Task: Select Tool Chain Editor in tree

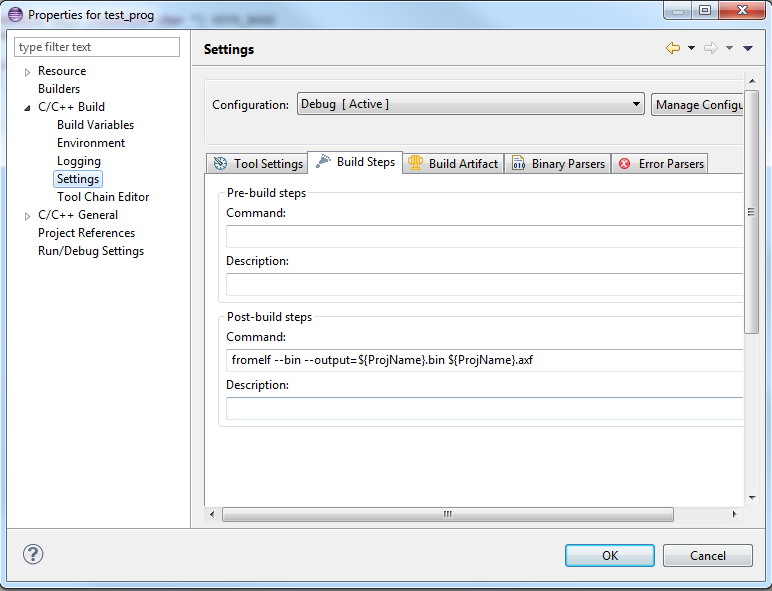Action: [103, 197]
